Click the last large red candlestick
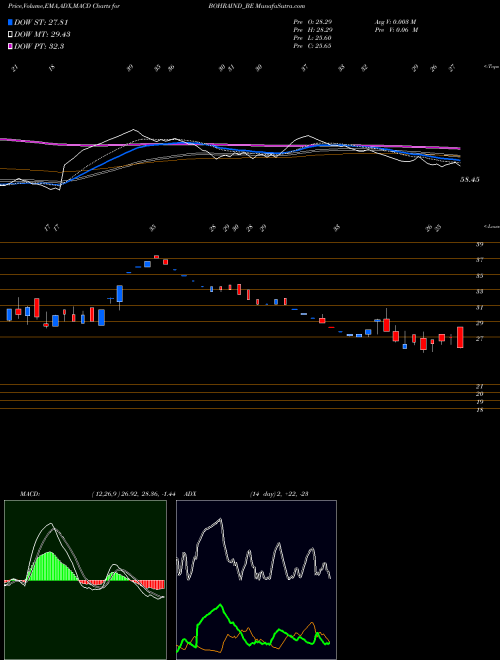 point(460,337)
